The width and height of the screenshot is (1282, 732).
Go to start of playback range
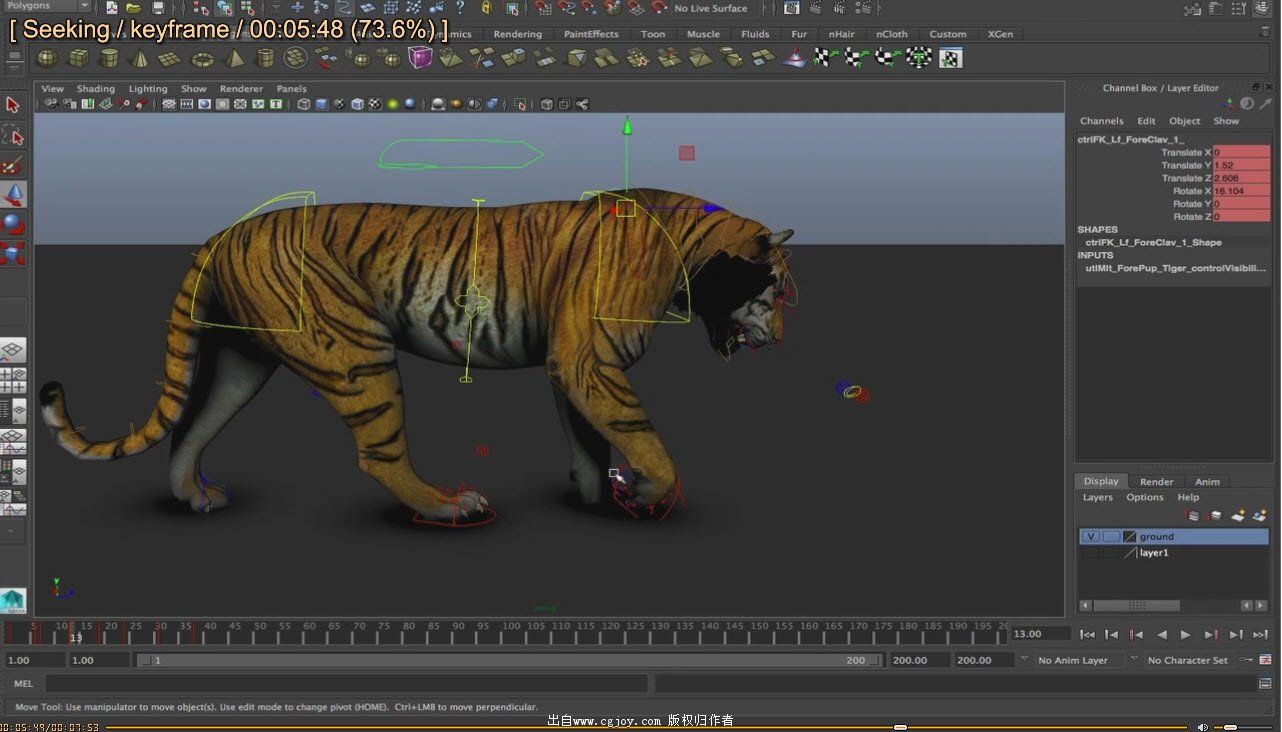[1087, 634]
